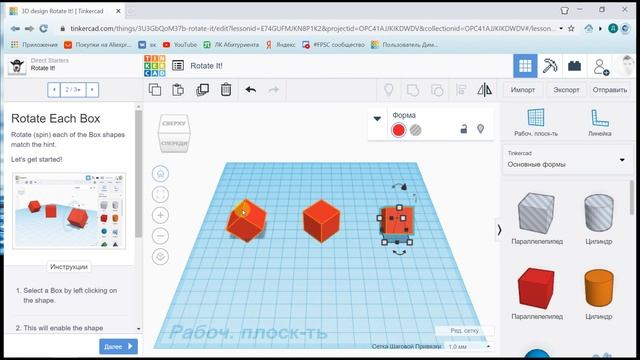Open the Ред. сетку grid editor
Viewport: 640px width, 360px height.
(464, 331)
